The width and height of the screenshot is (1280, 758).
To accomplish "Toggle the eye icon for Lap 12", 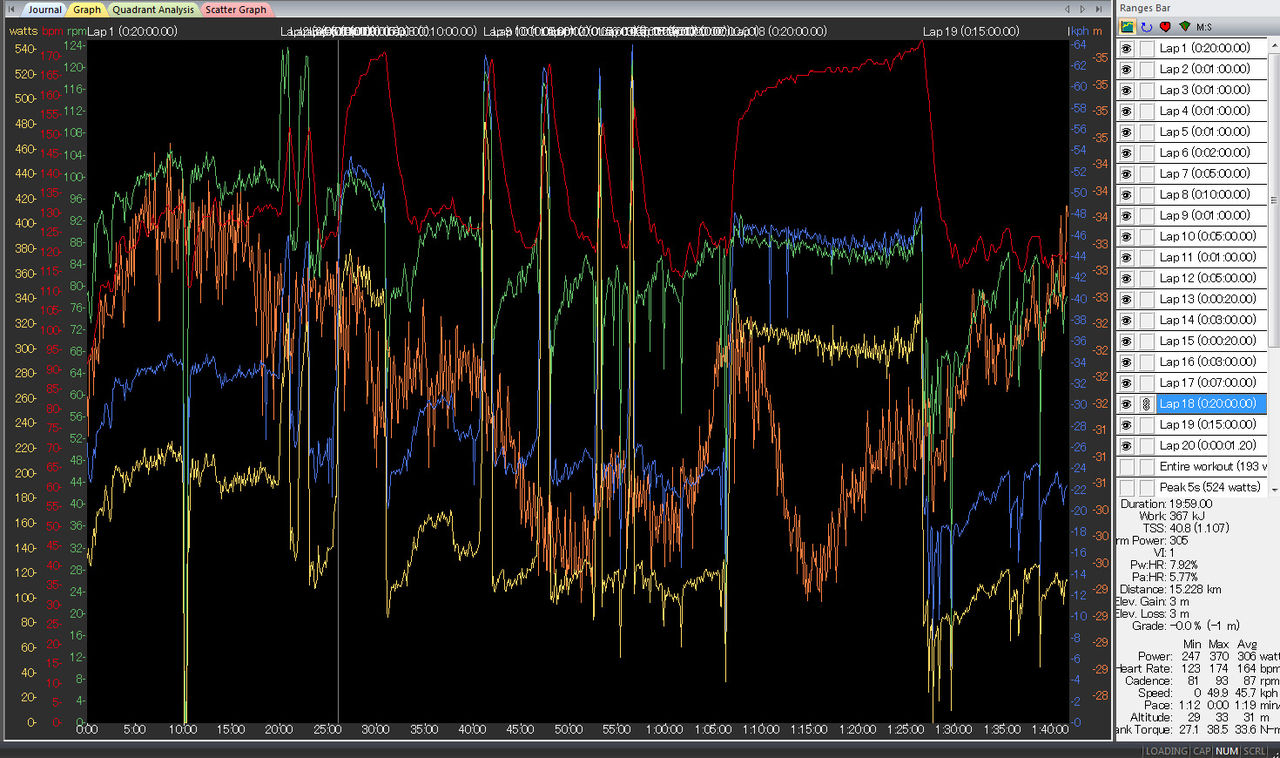I will click(x=1127, y=278).
